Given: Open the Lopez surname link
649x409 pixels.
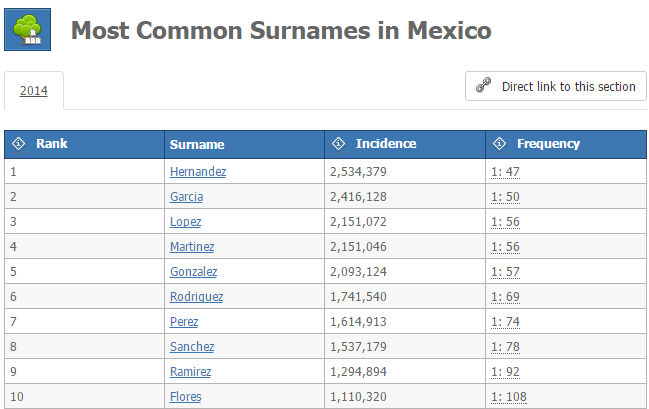Looking at the screenshot, I should 185,221.
